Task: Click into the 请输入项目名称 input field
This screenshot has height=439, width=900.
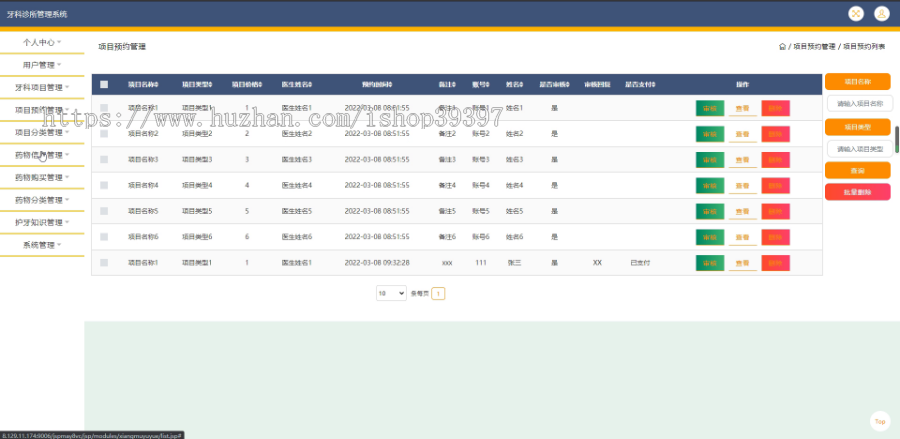Action: (x=860, y=103)
